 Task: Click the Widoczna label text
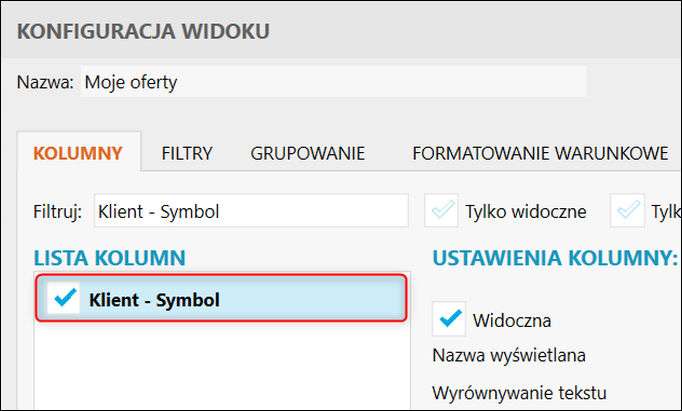pos(512,321)
